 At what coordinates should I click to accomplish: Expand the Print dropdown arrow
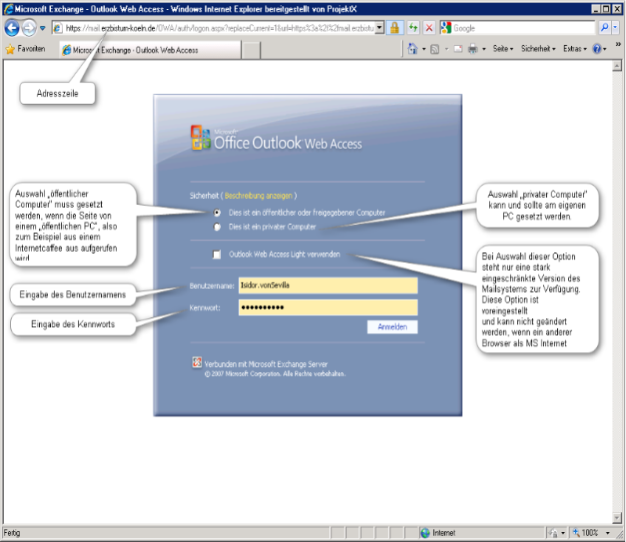pos(483,49)
